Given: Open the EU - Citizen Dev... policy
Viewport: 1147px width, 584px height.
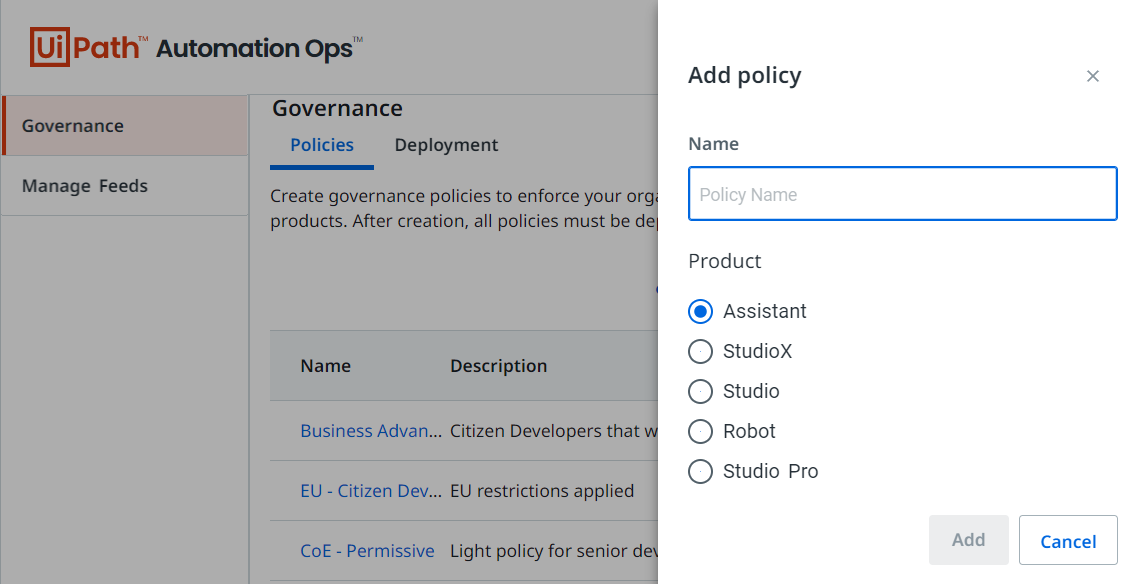Looking at the screenshot, I should (x=371, y=491).
